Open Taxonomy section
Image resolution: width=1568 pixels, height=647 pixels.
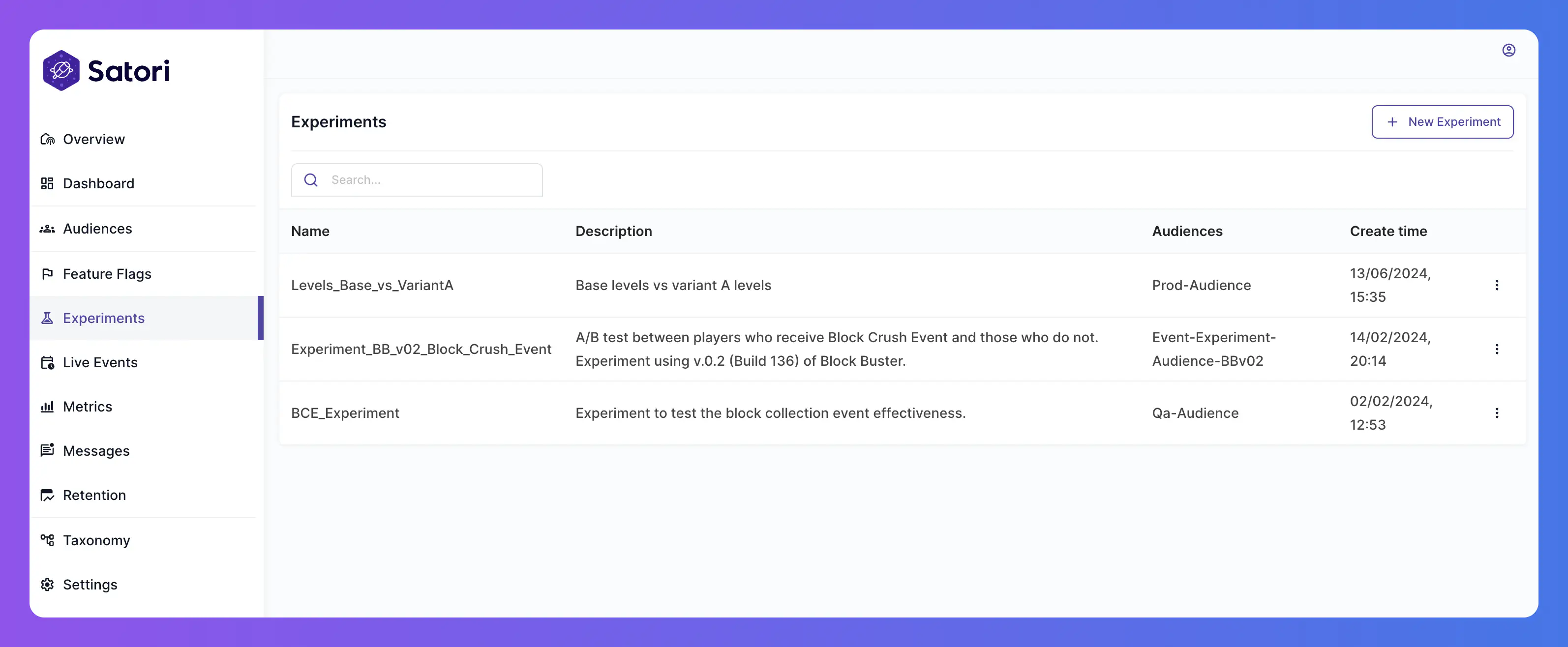click(96, 540)
